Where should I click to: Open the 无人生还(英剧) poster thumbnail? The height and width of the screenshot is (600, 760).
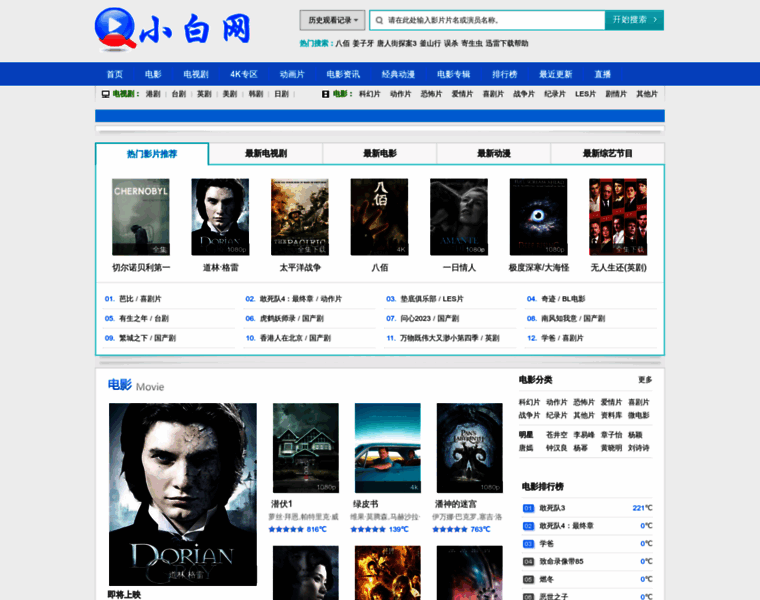click(x=618, y=217)
